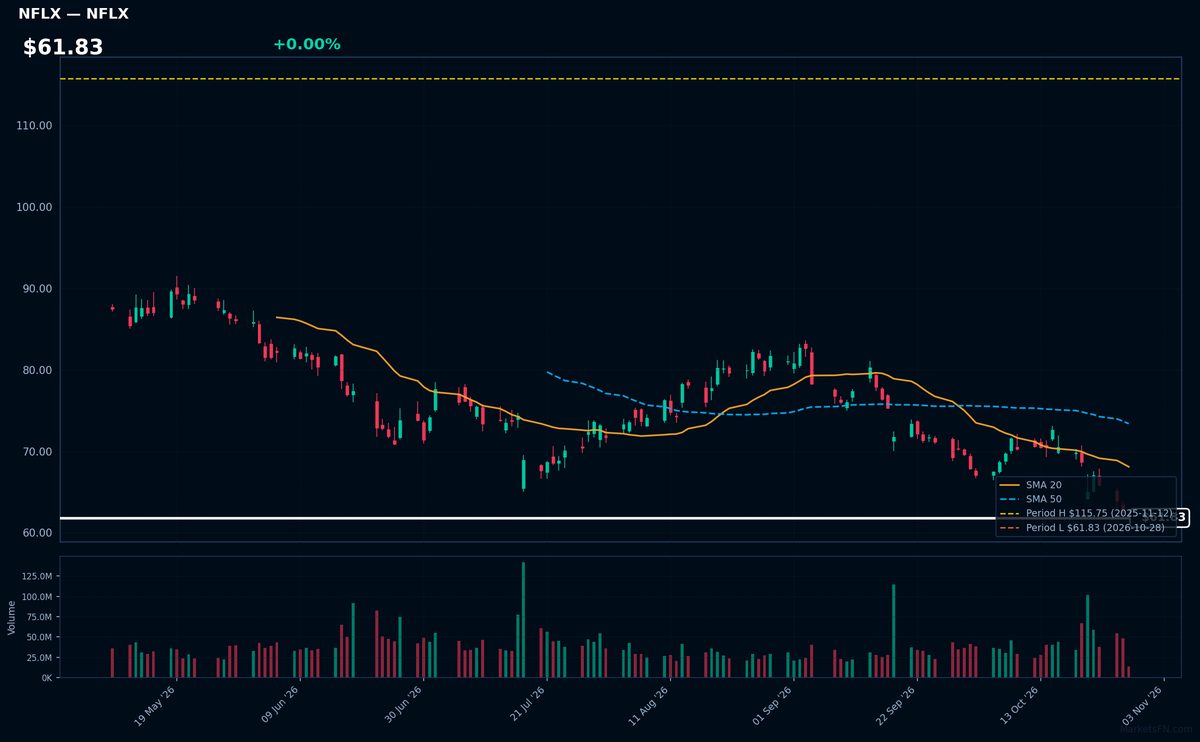The width and height of the screenshot is (1200, 742).
Task: Click the 30 Jun '26 date label
Action: [403, 705]
